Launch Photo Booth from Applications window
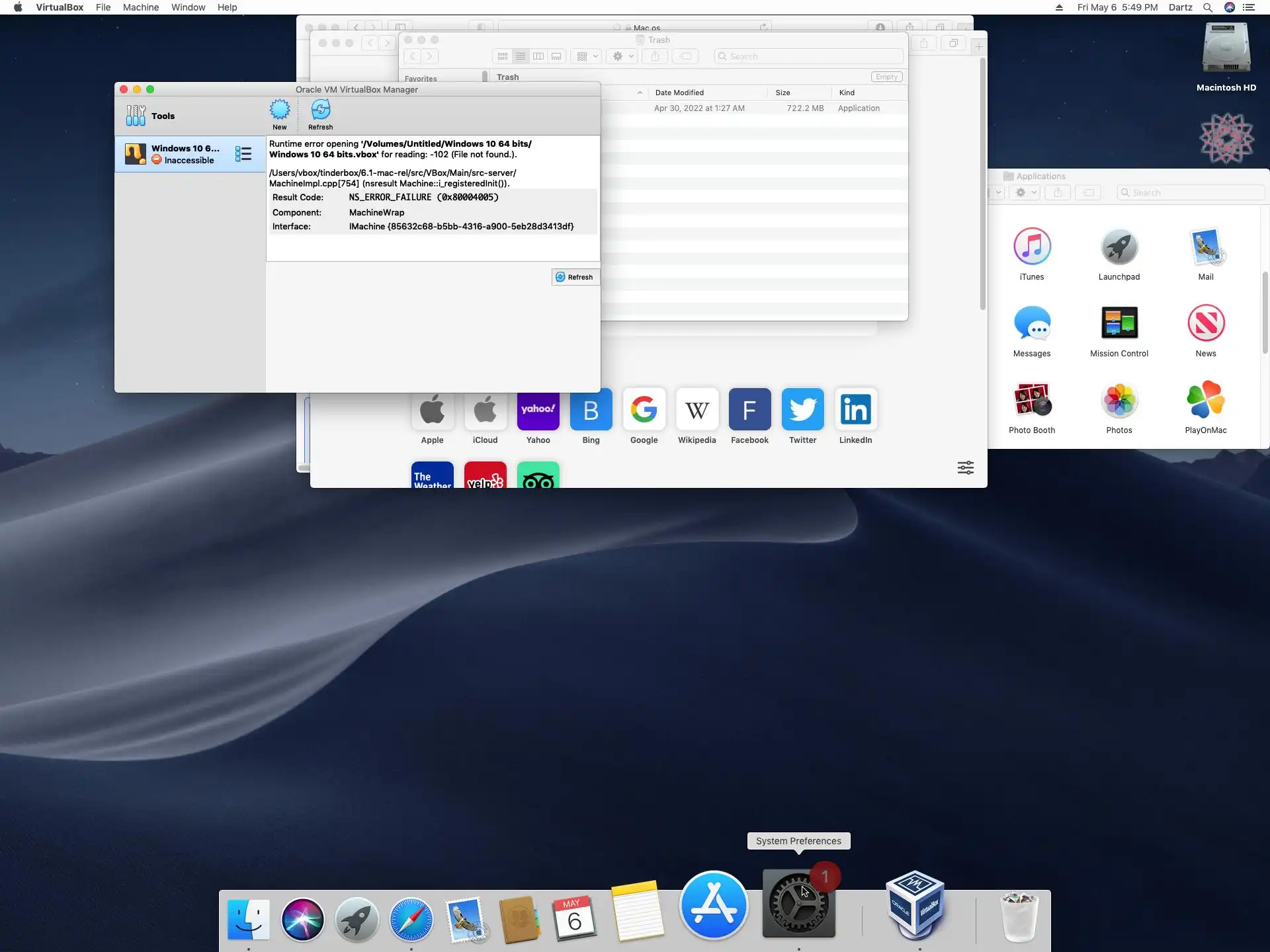Image resolution: width=1270 pixels, height=952 pixels. click(1031, 400)
